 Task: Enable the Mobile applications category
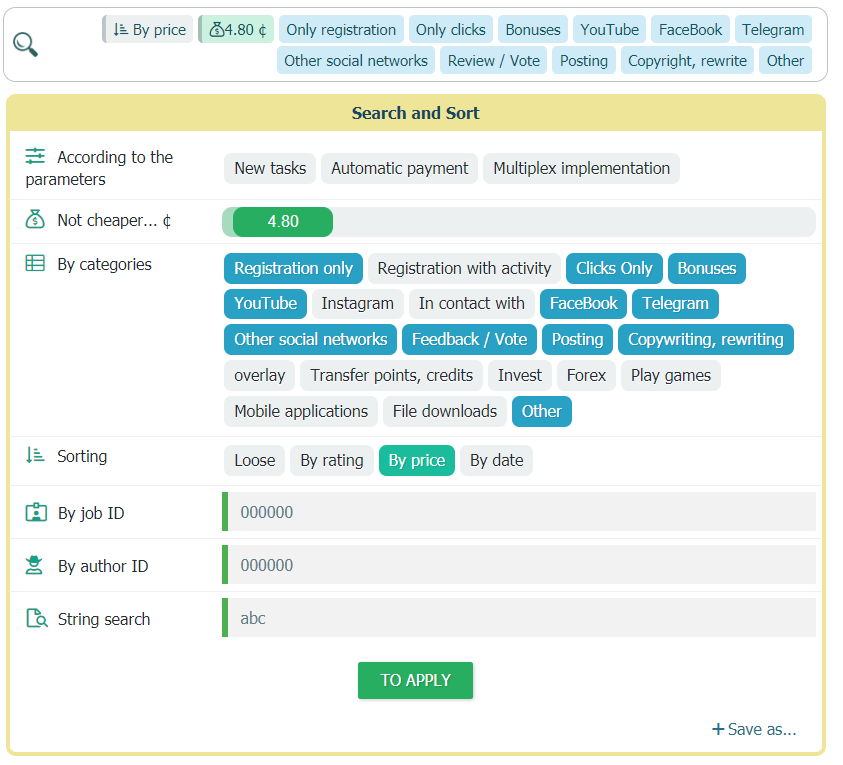[301, 412]
